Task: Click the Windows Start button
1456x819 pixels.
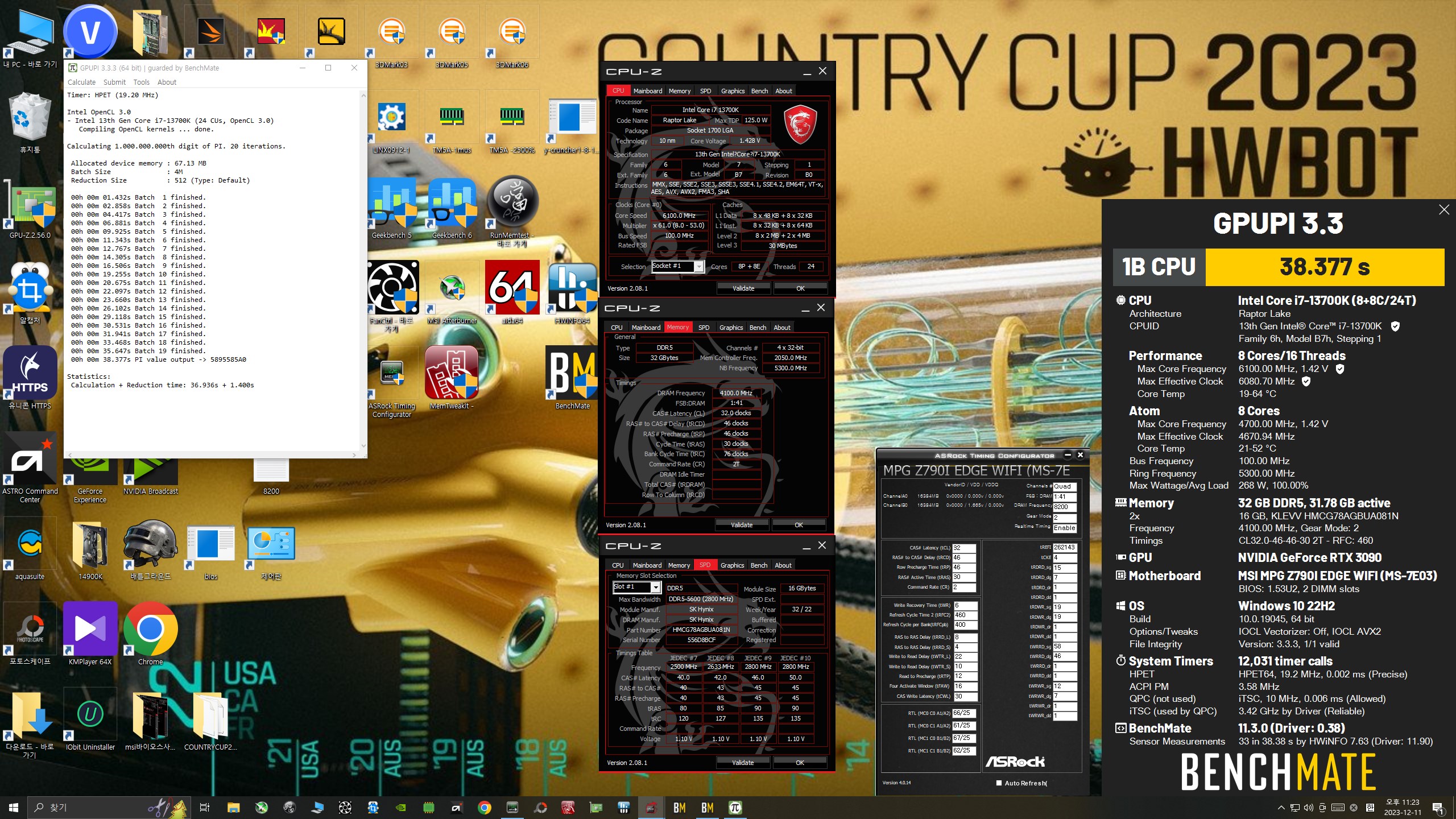Action: [x=14, y=807]
